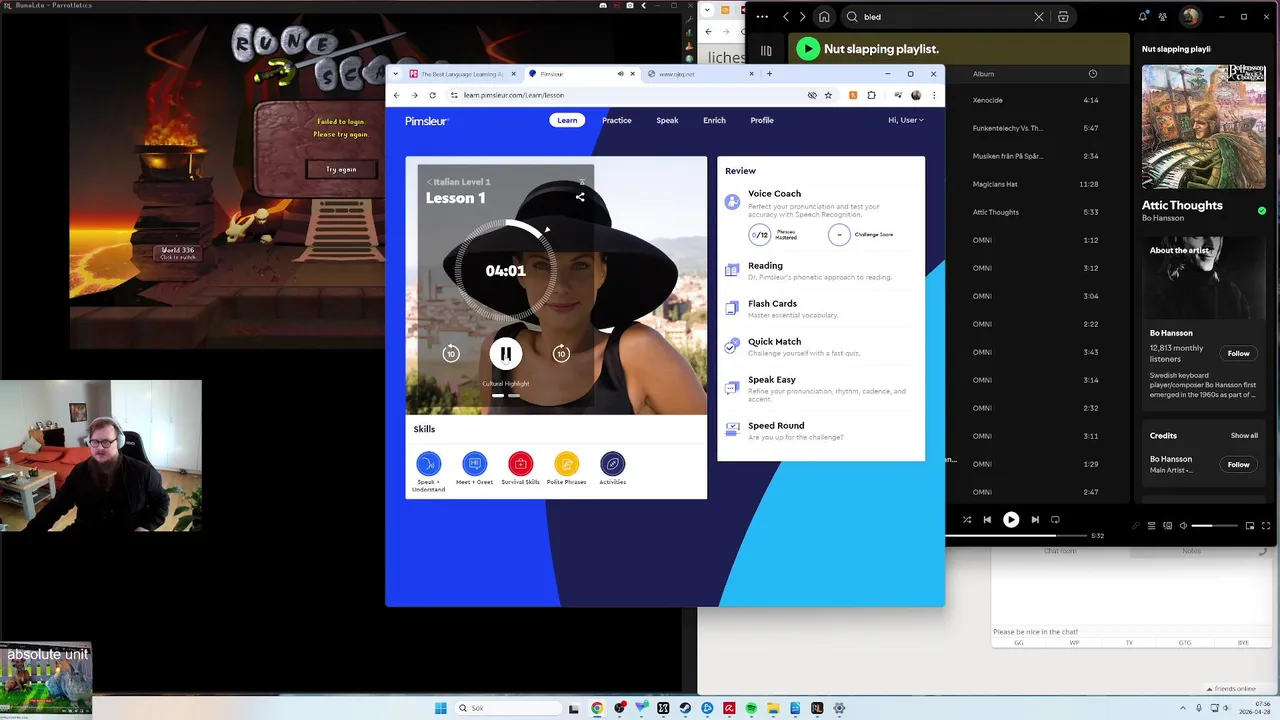Image resolution: width=1280 pixels, height=720 pixels.
Task: Open Chrome extensions puzzle icon
Action: [872, 95]
